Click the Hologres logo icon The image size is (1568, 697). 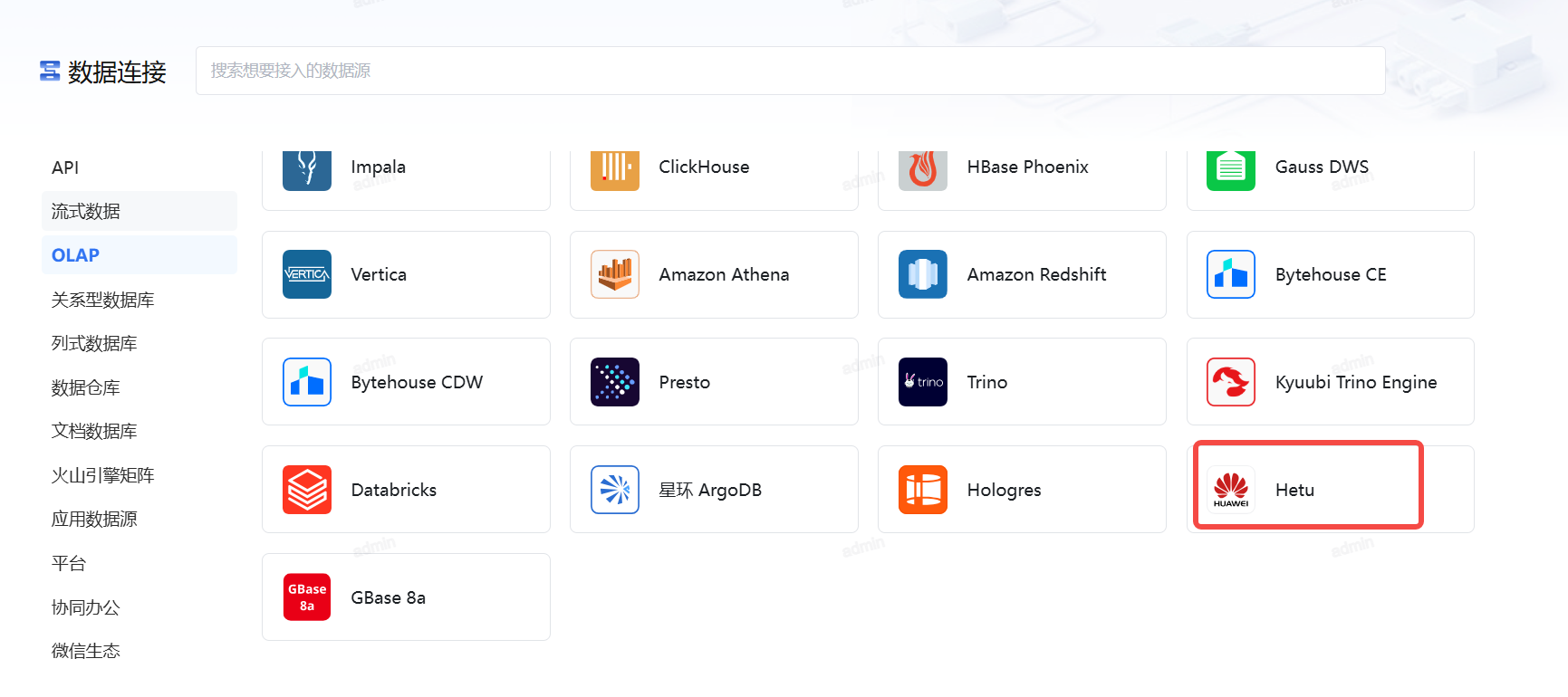[922, 490]
